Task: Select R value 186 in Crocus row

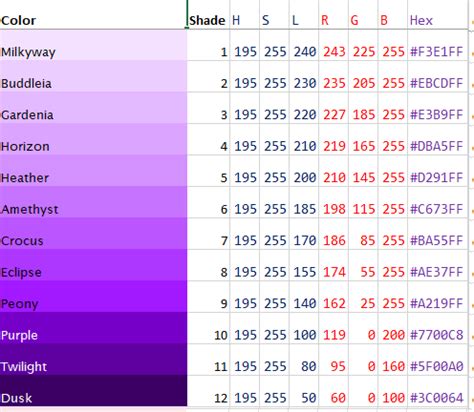Action: click(x=333, y=233)
